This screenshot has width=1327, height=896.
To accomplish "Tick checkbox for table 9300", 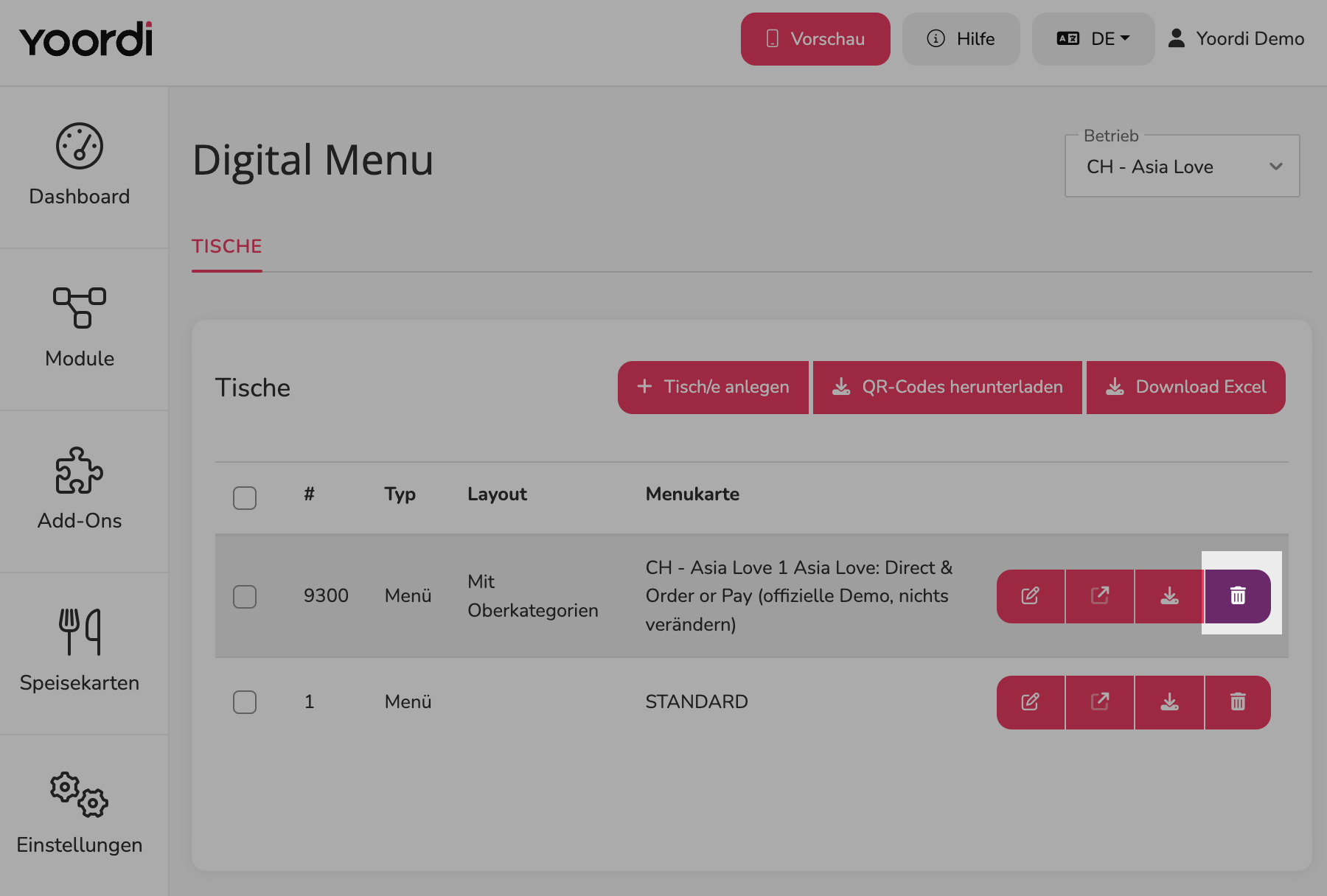I will [x=245, y=596].
